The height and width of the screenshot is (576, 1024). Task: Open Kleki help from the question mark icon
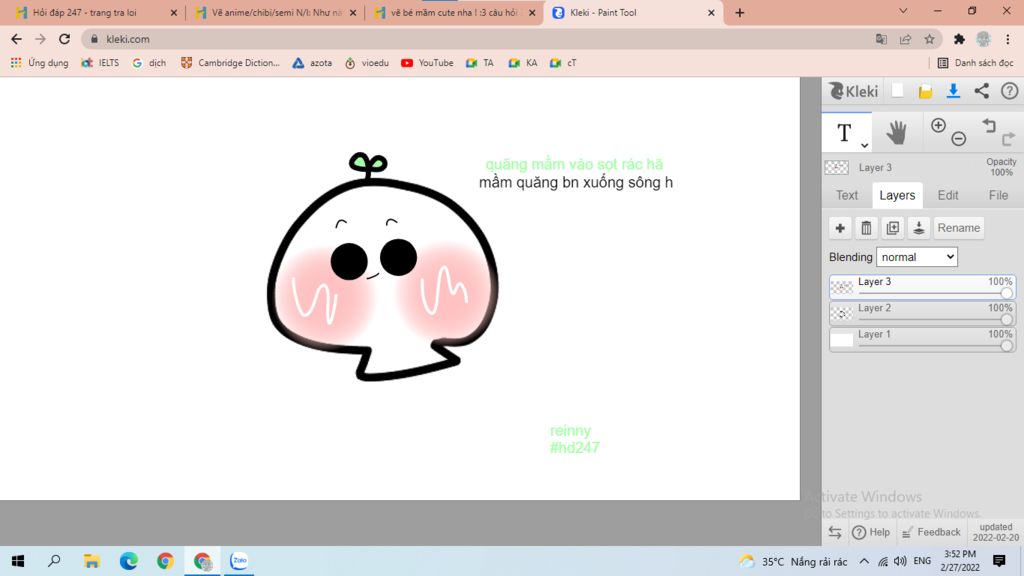1010,91
